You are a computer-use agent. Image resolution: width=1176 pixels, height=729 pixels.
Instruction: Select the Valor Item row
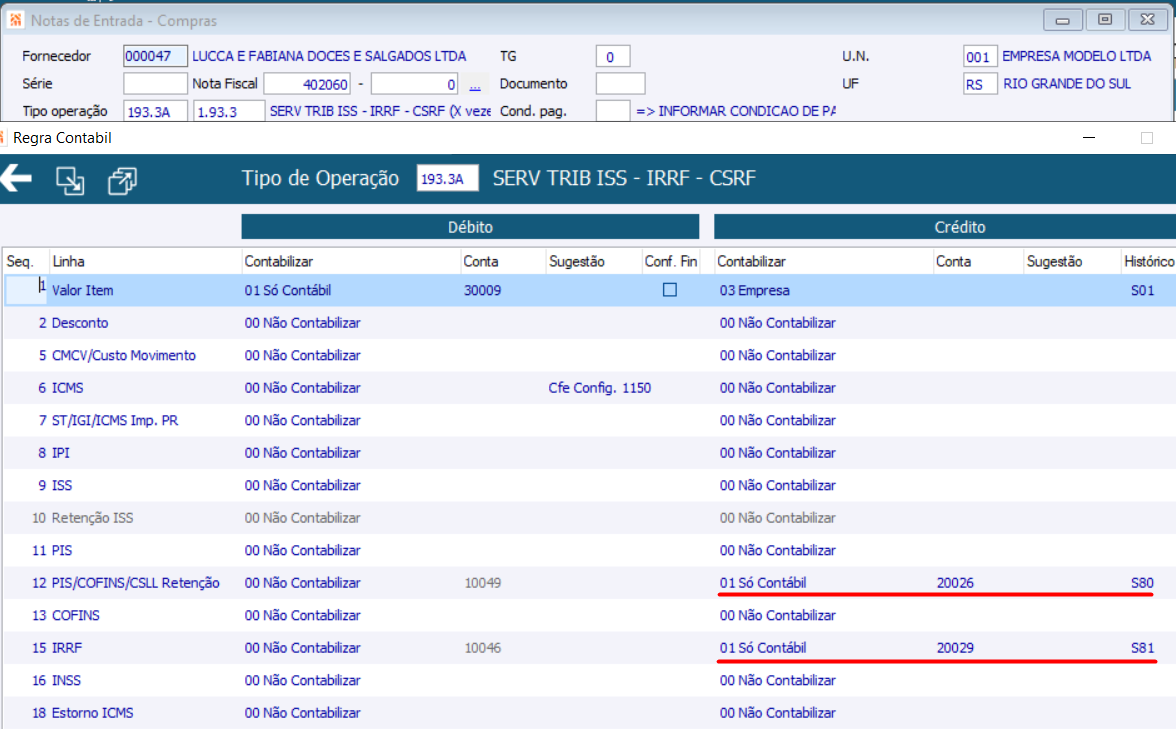[x=590, y=290]
